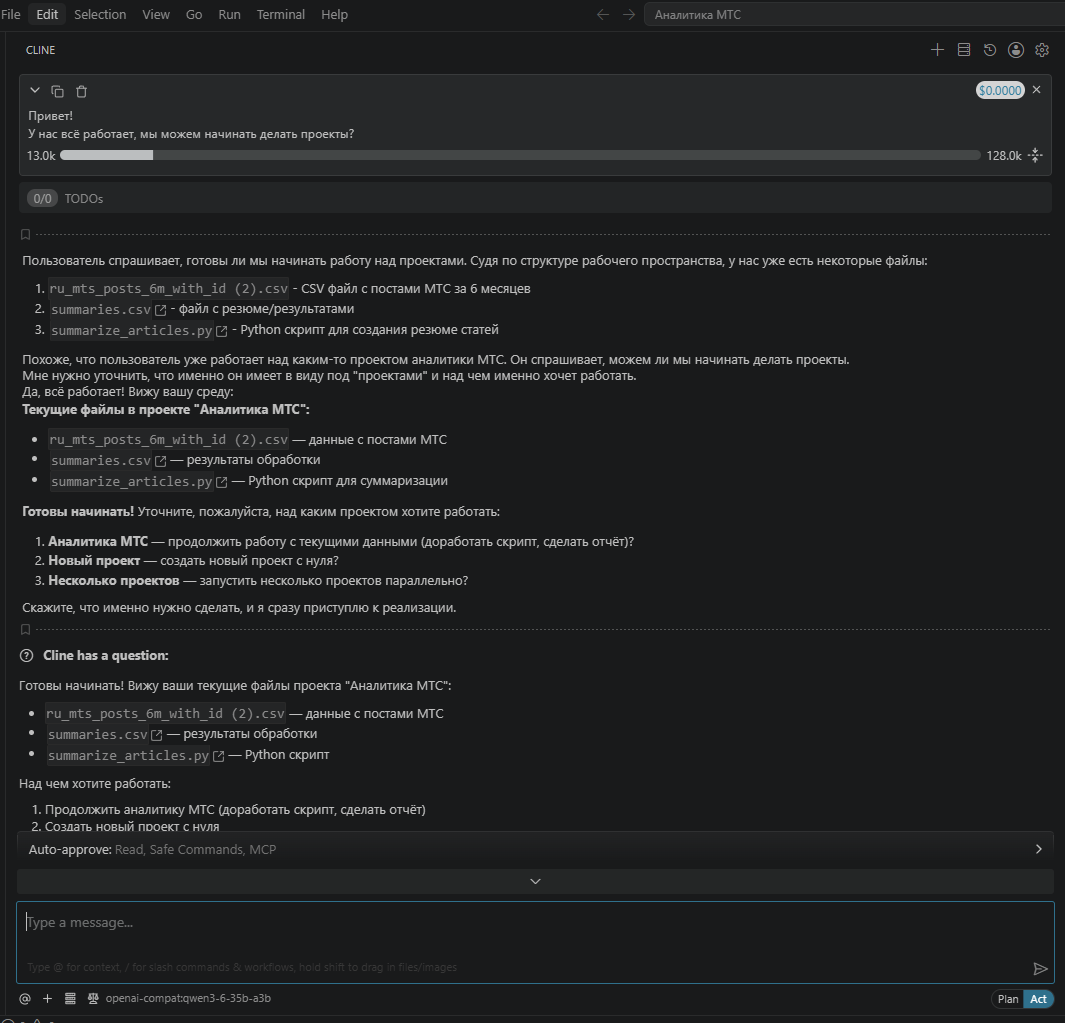The height and width of the screenshot is (1023, 1065).
Task: Click the $0.0000 cost badge
Action: click(1000, 90)
